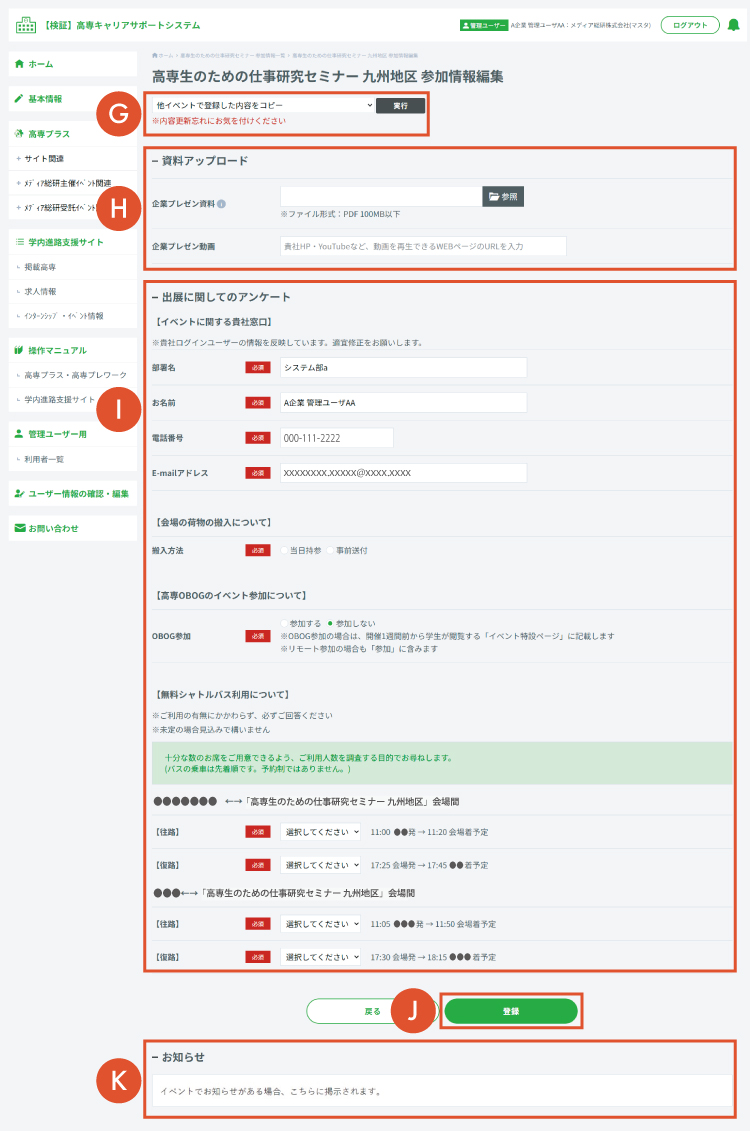Collapse the 資料アップロード section
The image size is (750, 1131).
[x=155, y=161]
